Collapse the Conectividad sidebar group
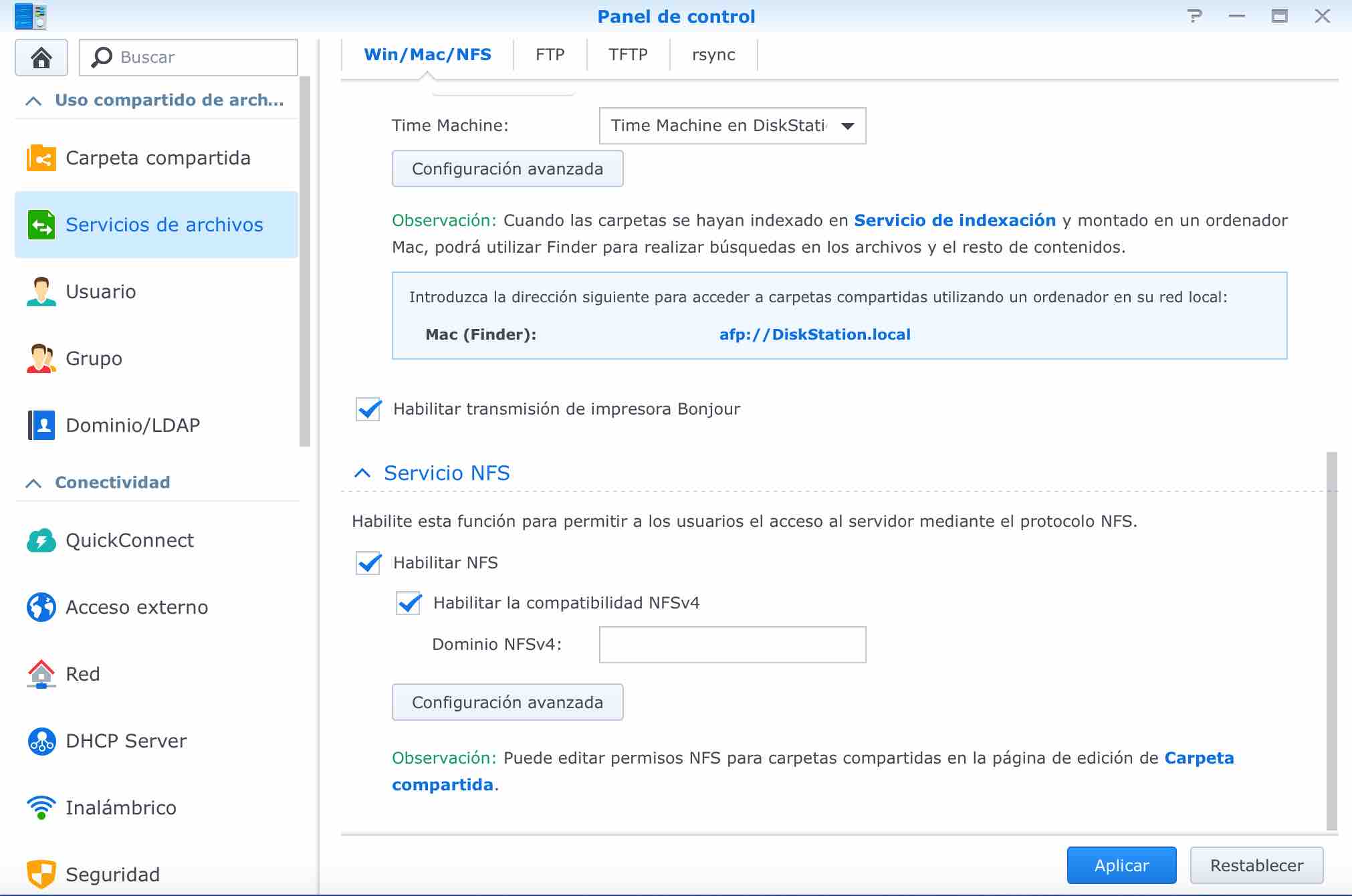 click(x=33, y=483)
